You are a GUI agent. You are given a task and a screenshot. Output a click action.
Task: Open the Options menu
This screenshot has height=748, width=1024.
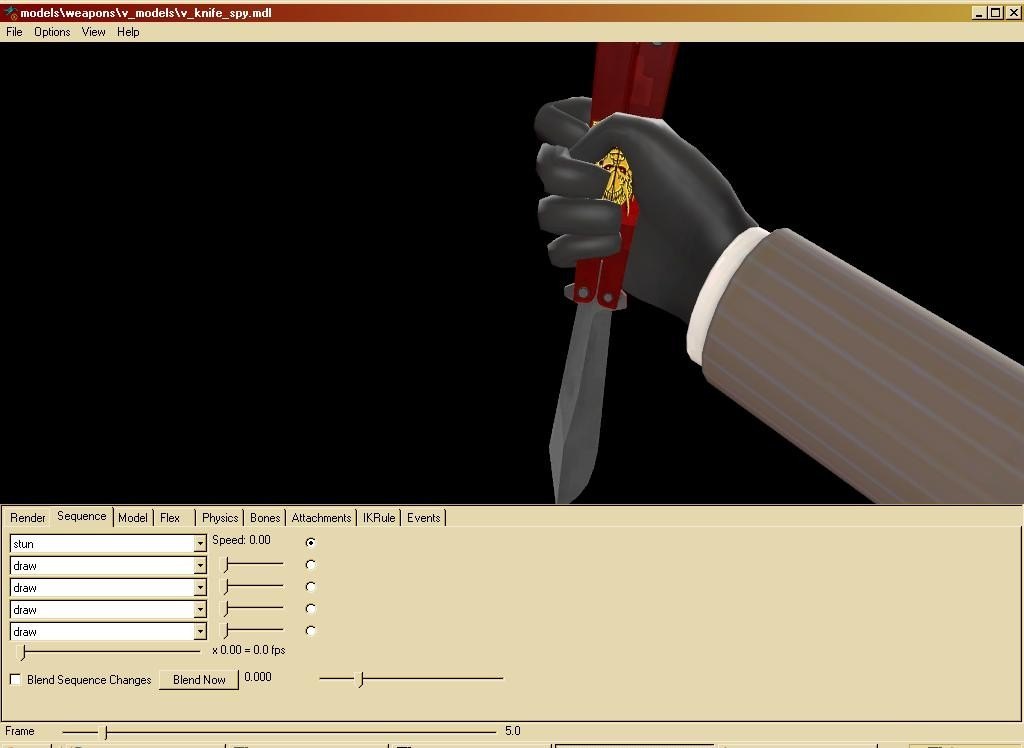[52, 32]
